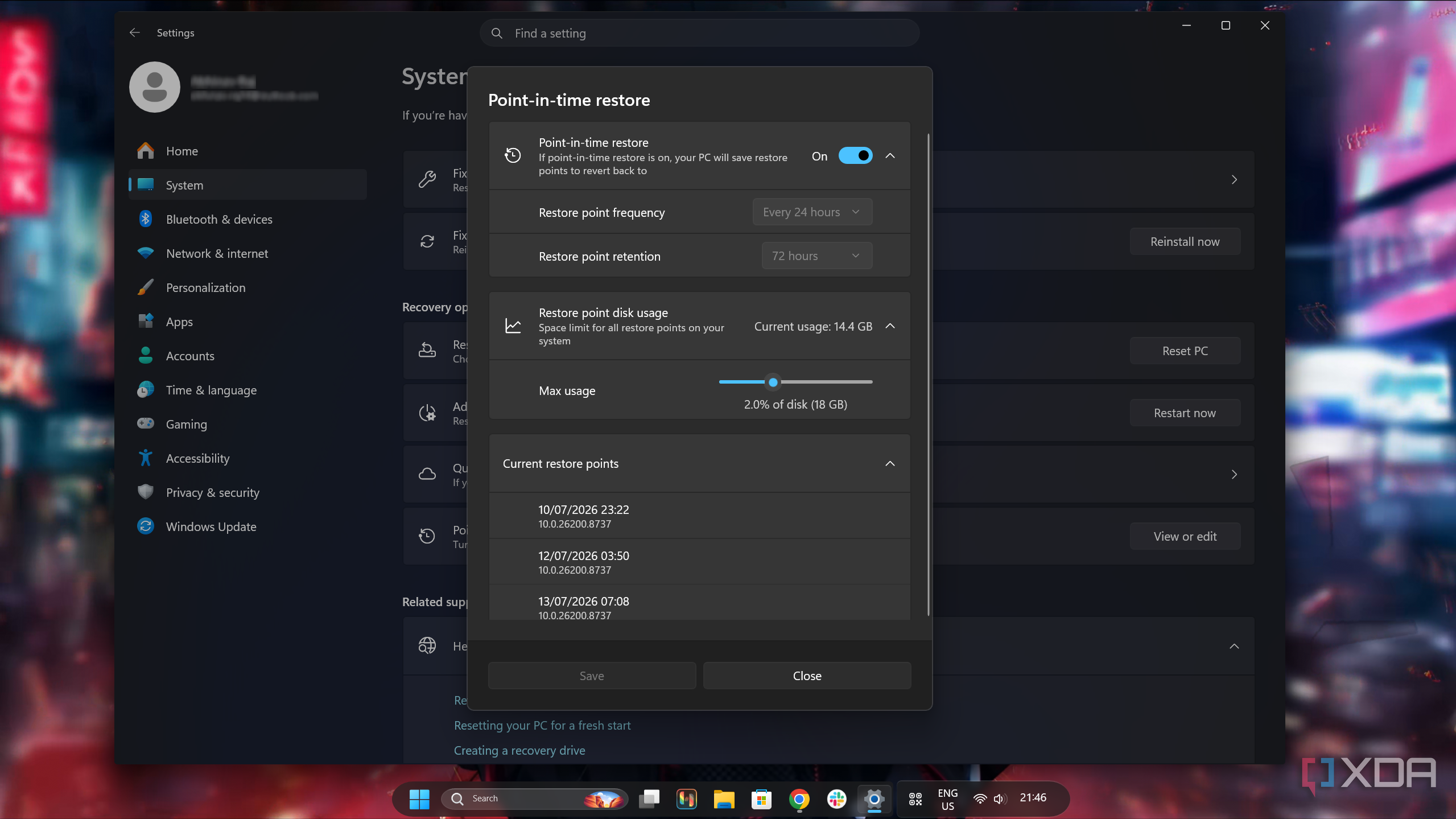Click the Accessibility figure icon
Screen dimensions: 1456x819
[x=146, y=458]
